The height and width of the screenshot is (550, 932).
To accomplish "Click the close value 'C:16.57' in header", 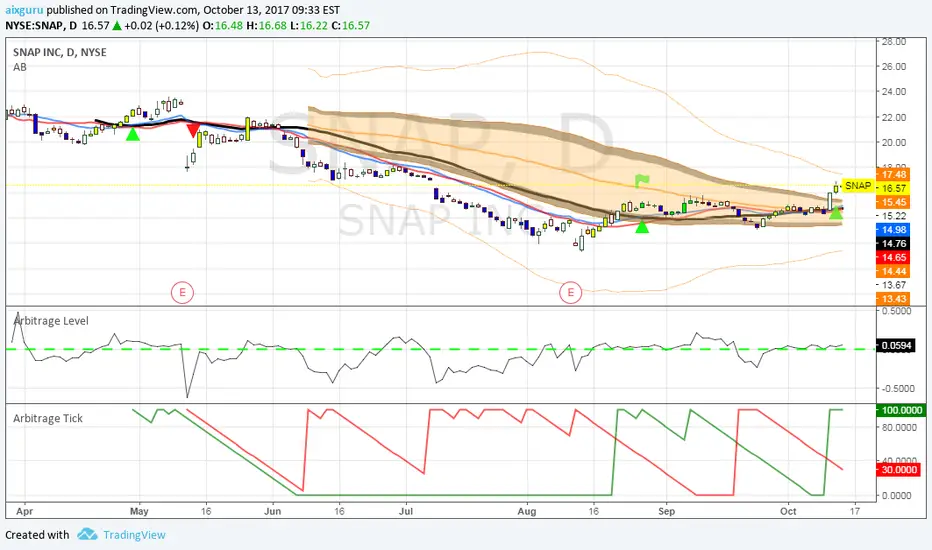I will [351, 26].
